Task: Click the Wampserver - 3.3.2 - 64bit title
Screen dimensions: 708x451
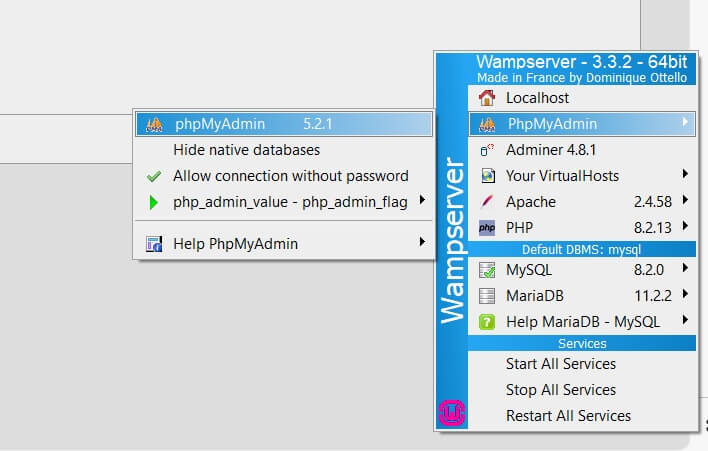Action: 582,62
